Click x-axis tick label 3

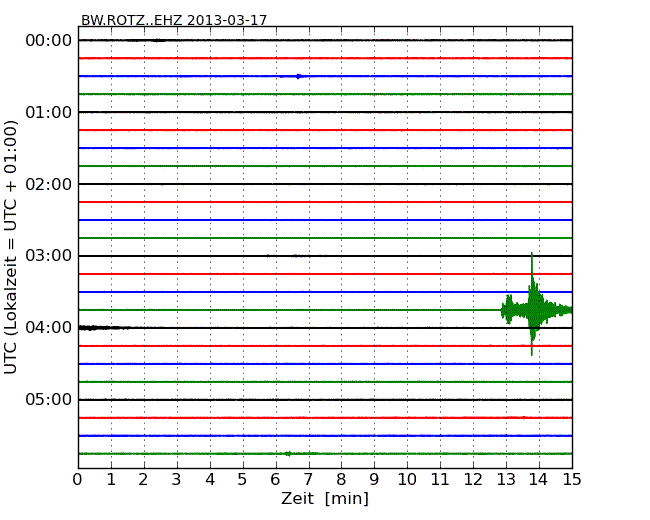177,480
